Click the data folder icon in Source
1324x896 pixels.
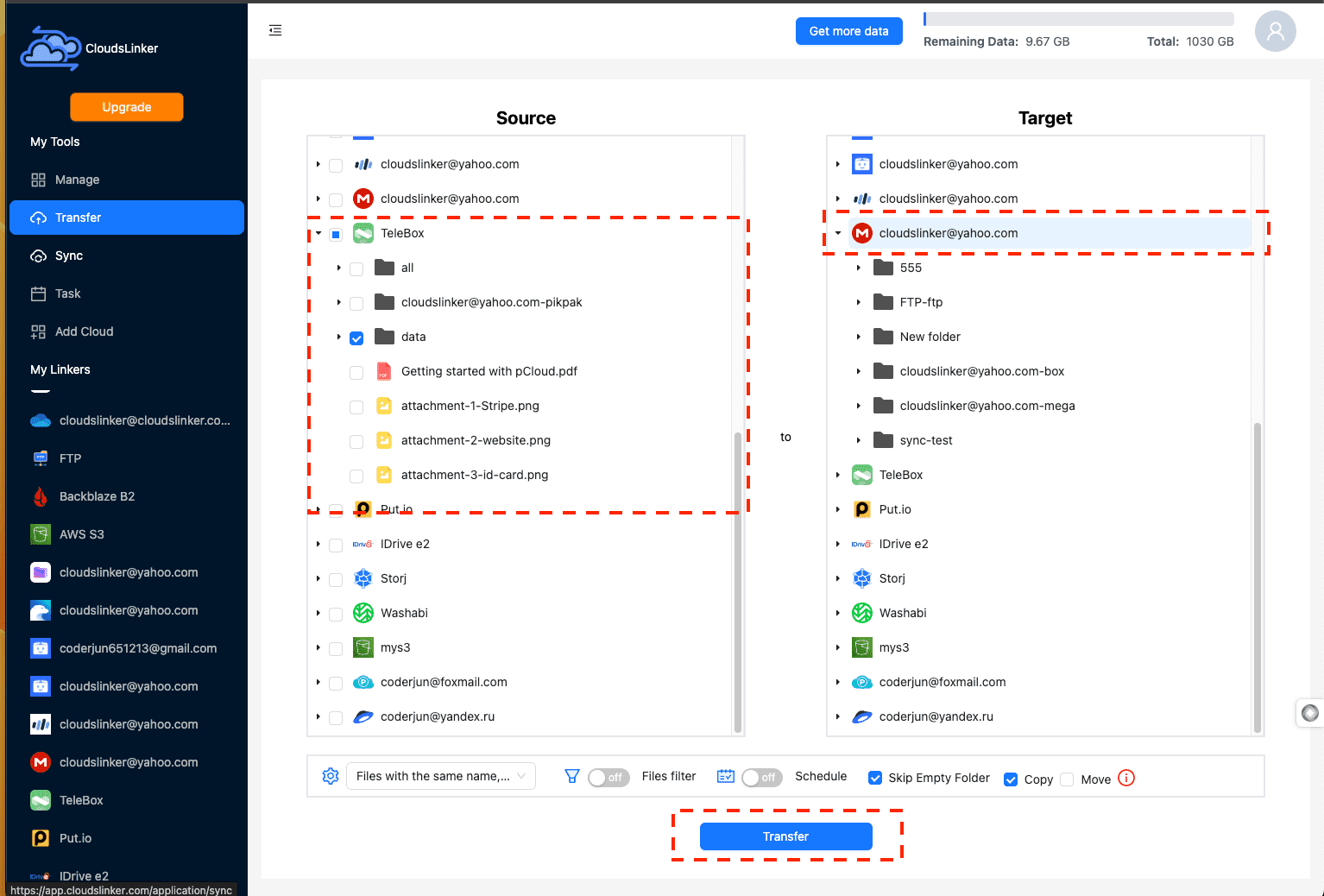(x=385, y=337)
